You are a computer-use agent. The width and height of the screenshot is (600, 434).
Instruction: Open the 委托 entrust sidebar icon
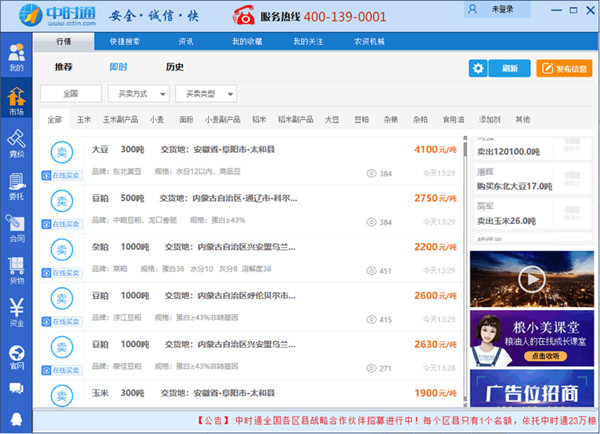click(16, 186)
